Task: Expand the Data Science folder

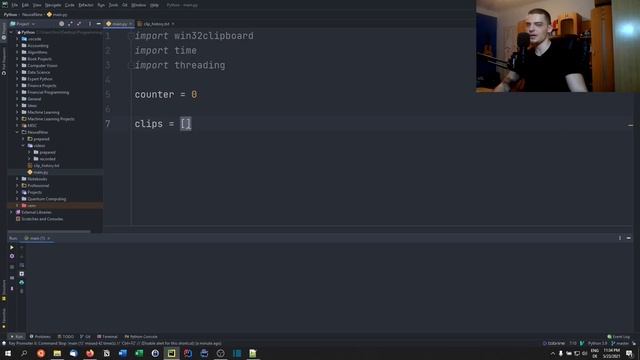Action: pyautogui.click(x=17, y=72)
